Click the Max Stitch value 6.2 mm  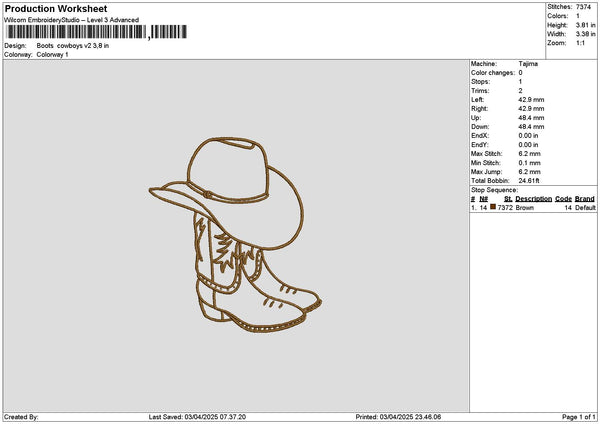(530, 153)
